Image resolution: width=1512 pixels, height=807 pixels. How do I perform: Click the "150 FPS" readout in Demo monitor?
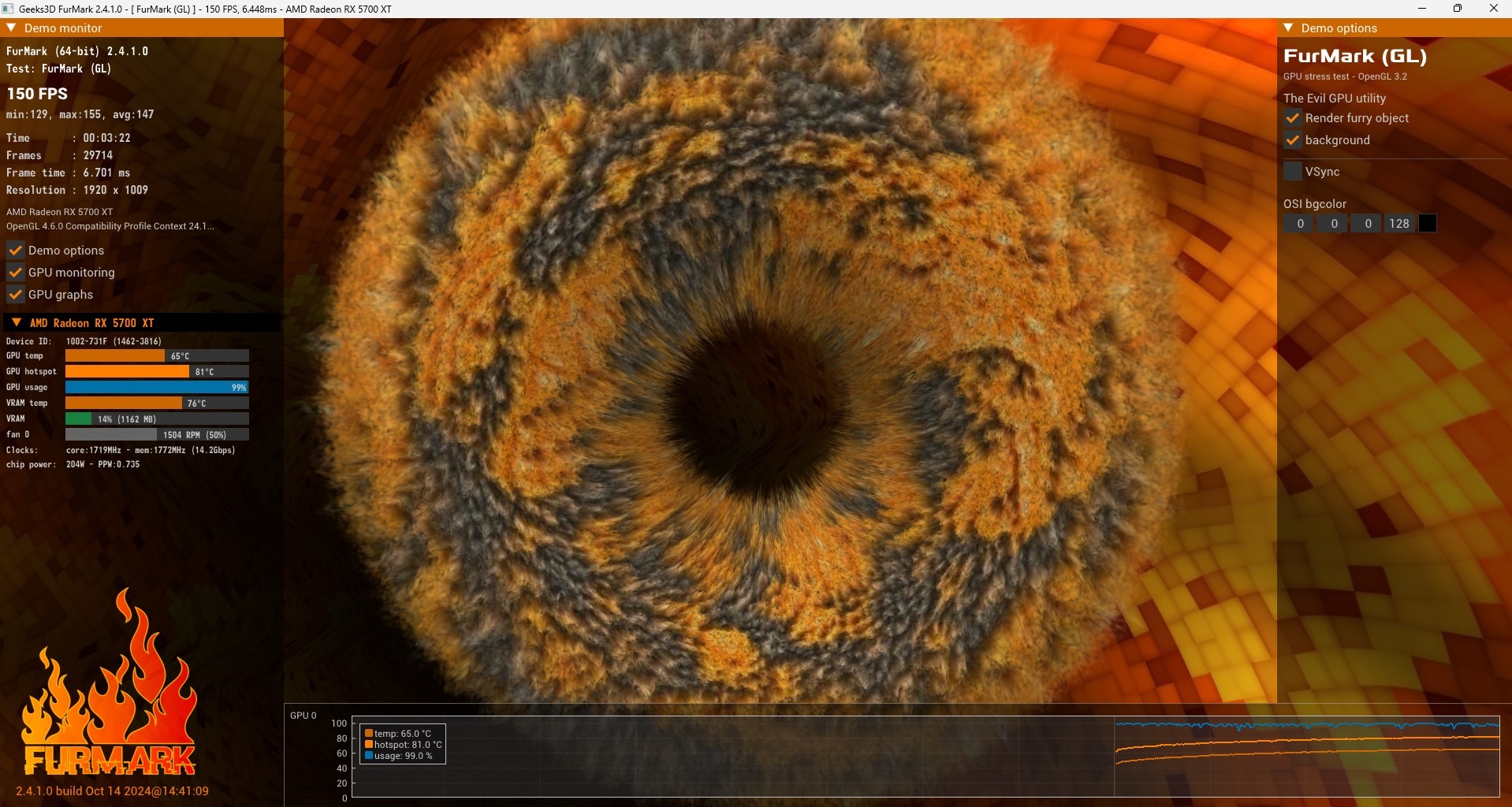(37, 94)
